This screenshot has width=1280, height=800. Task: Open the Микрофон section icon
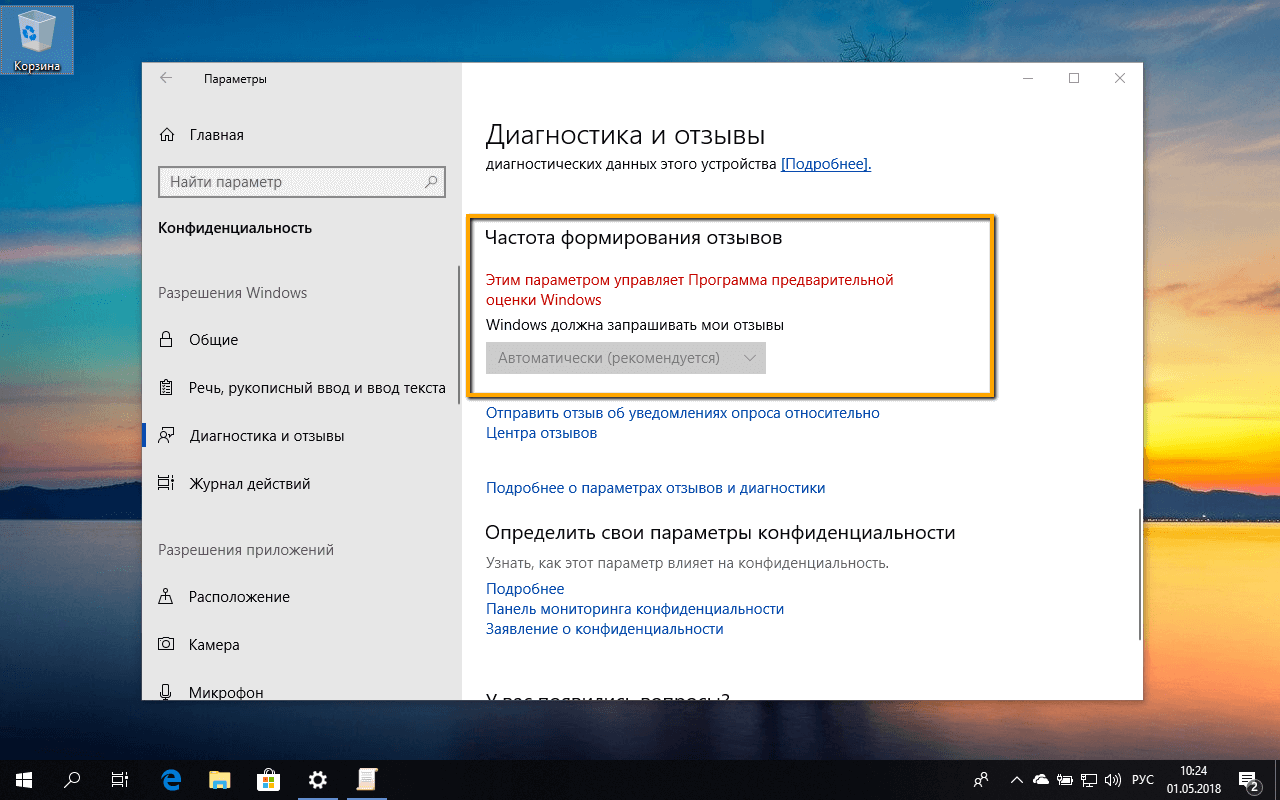pos(165,691)
